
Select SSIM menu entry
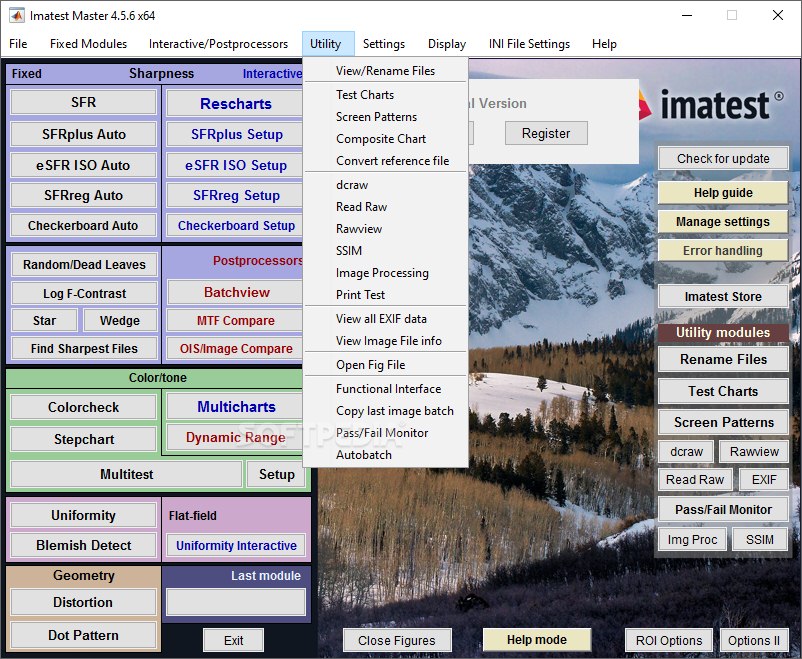[x=385, y=251]
